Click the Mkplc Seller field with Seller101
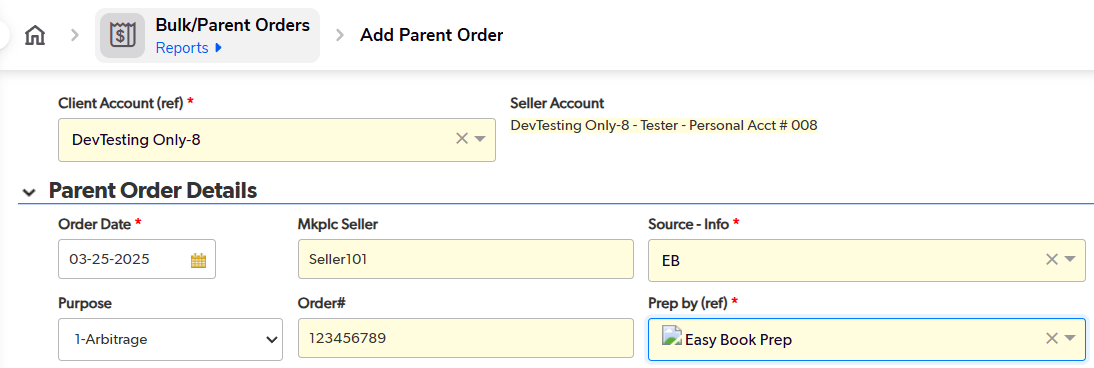Image resolution: width=1094 pixels, height=368 pixels. (x=465, y=259)
